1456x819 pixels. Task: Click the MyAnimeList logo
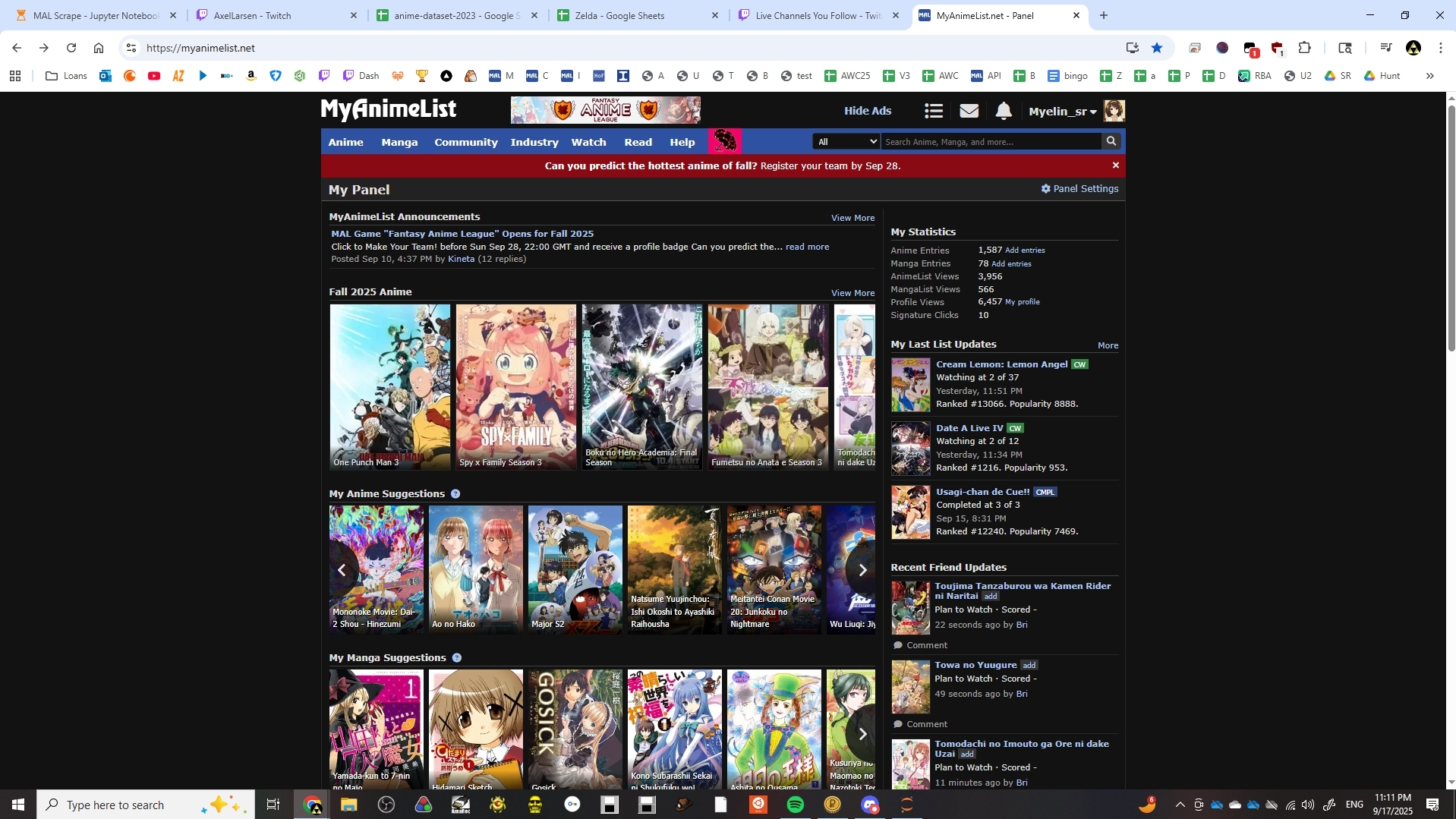[x=389, y=110]
